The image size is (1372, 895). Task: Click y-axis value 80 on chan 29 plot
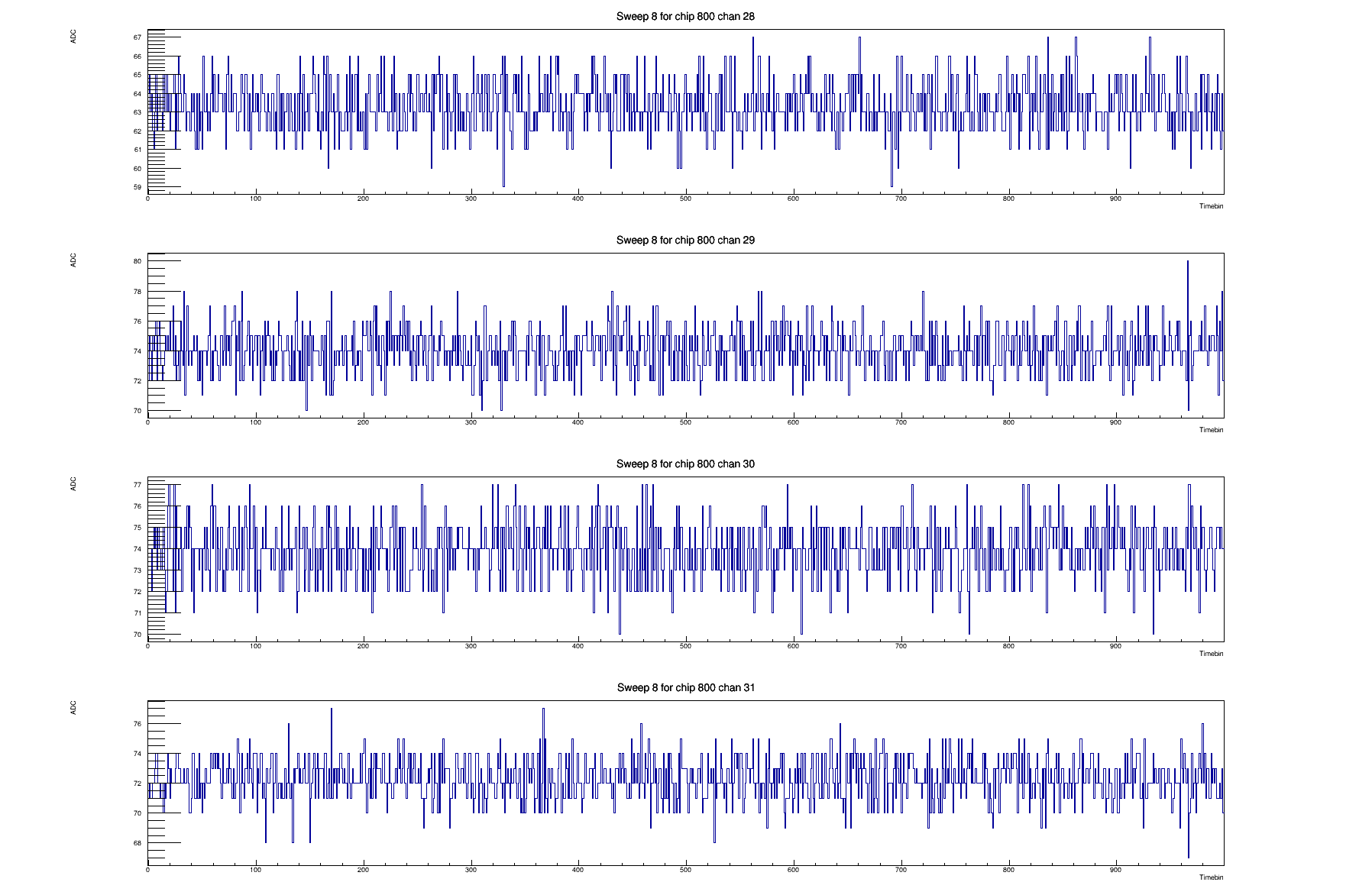tap(138, 261)
